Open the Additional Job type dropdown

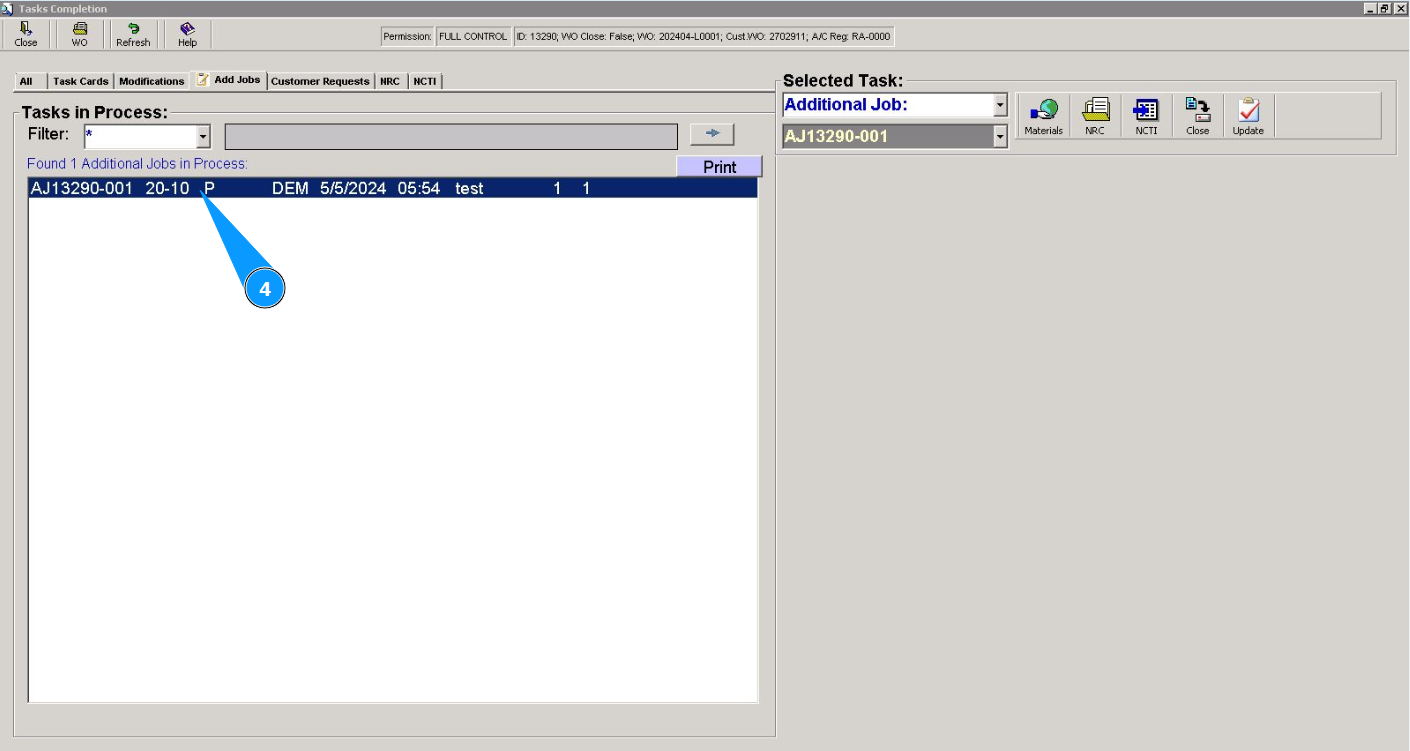(1000, 105)
